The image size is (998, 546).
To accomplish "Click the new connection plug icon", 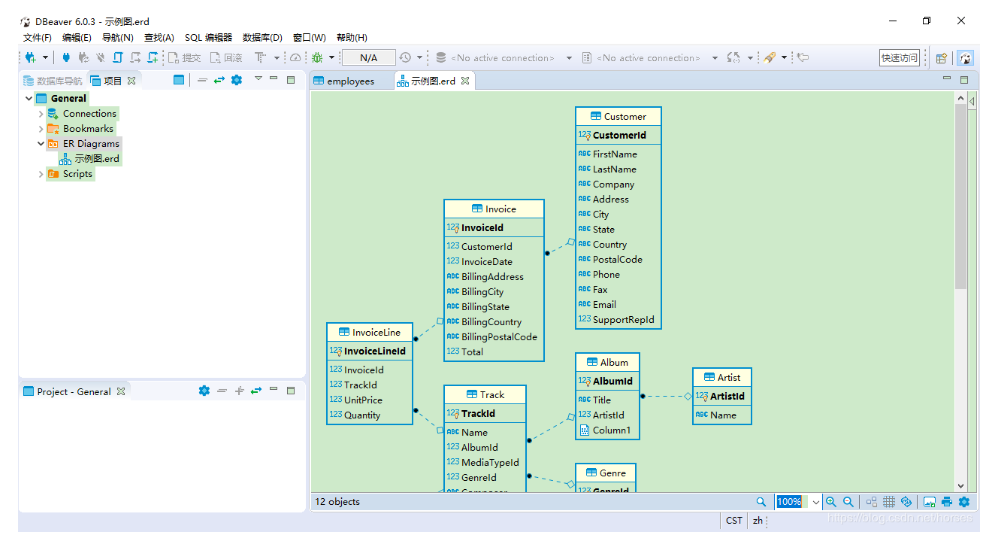I will click(x=31, y=58).
